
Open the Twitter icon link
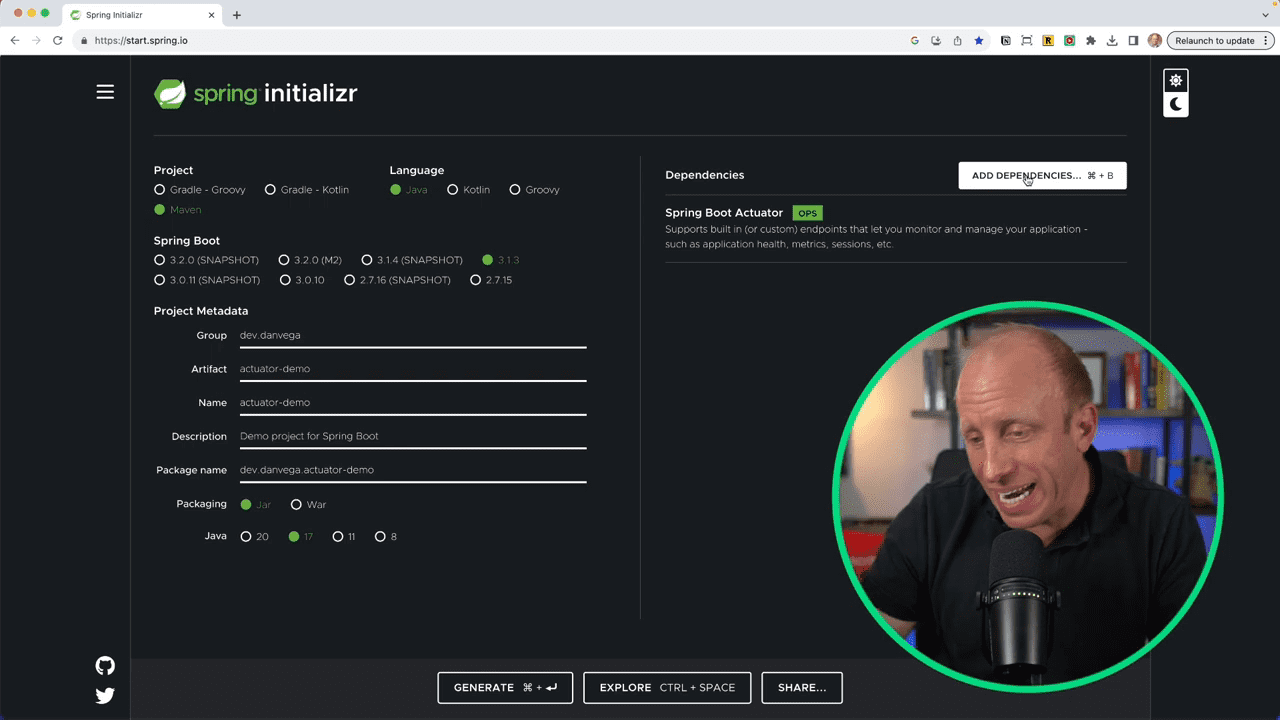coord(105,696)
